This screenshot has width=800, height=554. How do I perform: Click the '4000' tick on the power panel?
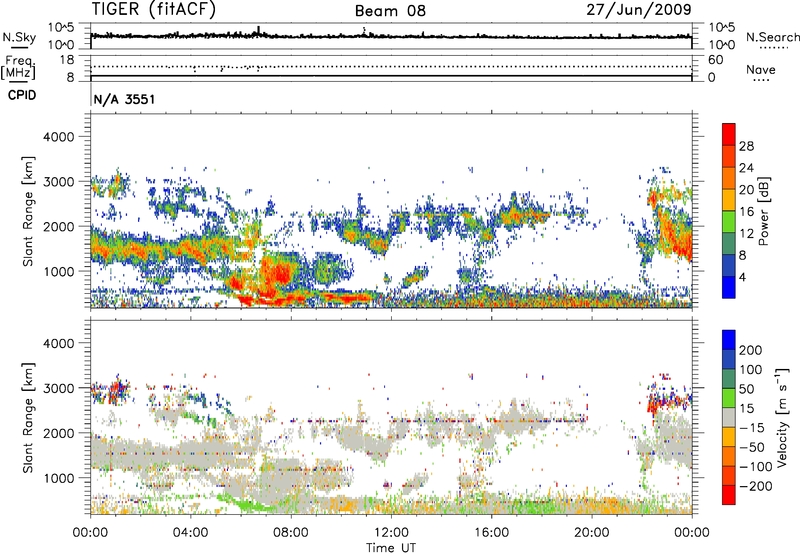click(58, 137)
